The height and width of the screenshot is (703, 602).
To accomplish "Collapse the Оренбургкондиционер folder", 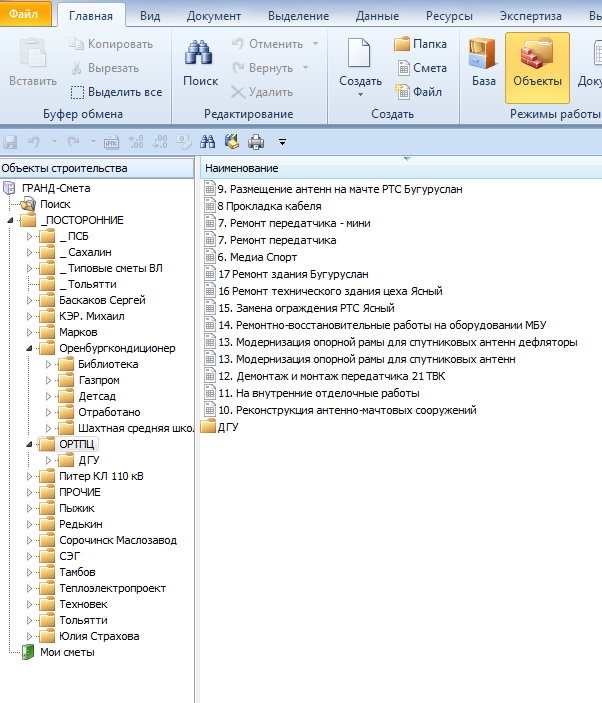I will click(29, 348).
